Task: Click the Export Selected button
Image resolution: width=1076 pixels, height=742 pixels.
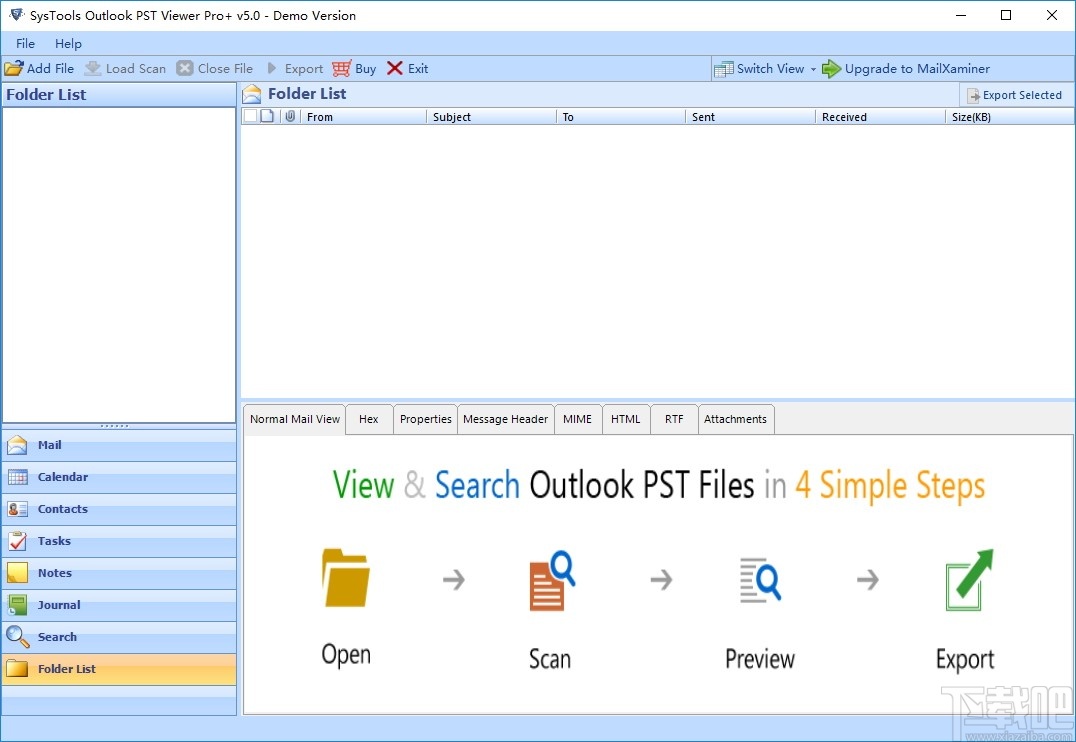Action: point(1016,94)
